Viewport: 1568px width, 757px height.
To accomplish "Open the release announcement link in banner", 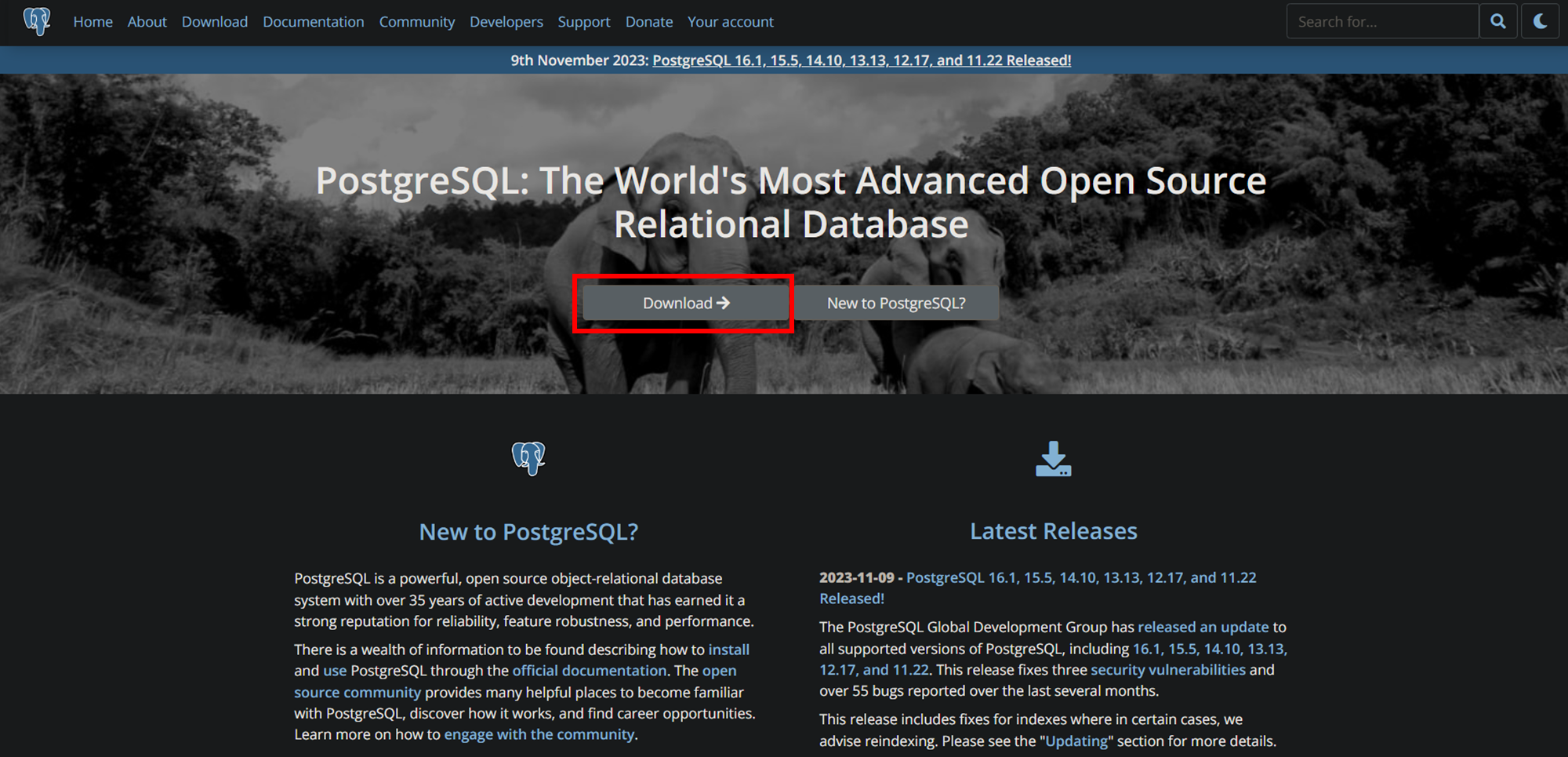I will coord(862,60).
